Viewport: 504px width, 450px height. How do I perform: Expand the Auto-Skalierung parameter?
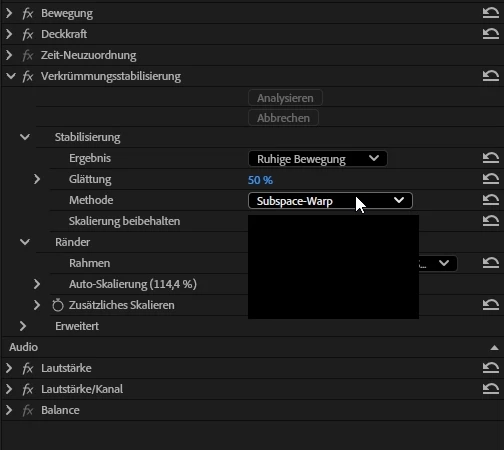[37, 284]
